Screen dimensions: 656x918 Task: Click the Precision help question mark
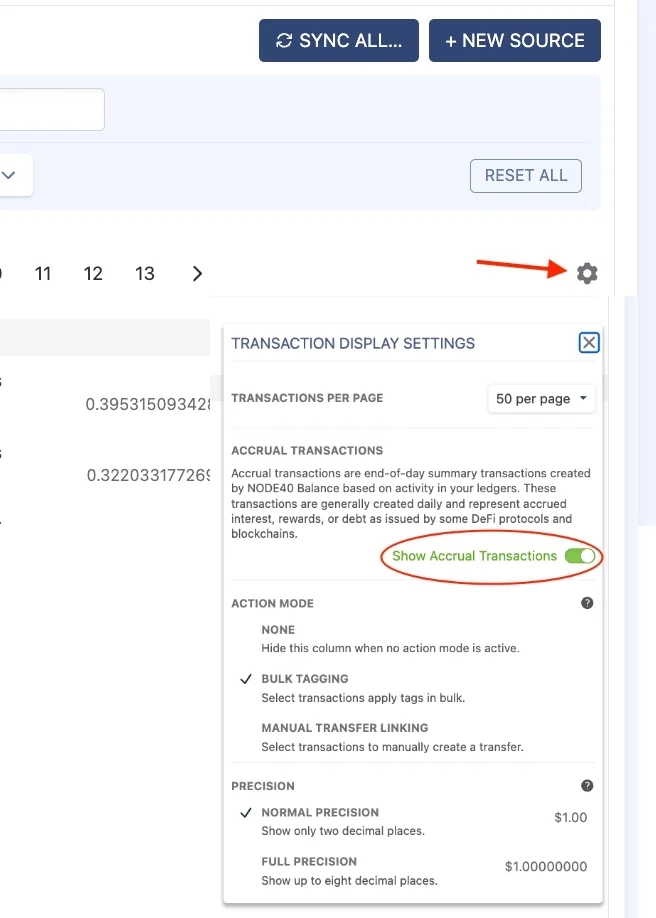coord(587,785)
